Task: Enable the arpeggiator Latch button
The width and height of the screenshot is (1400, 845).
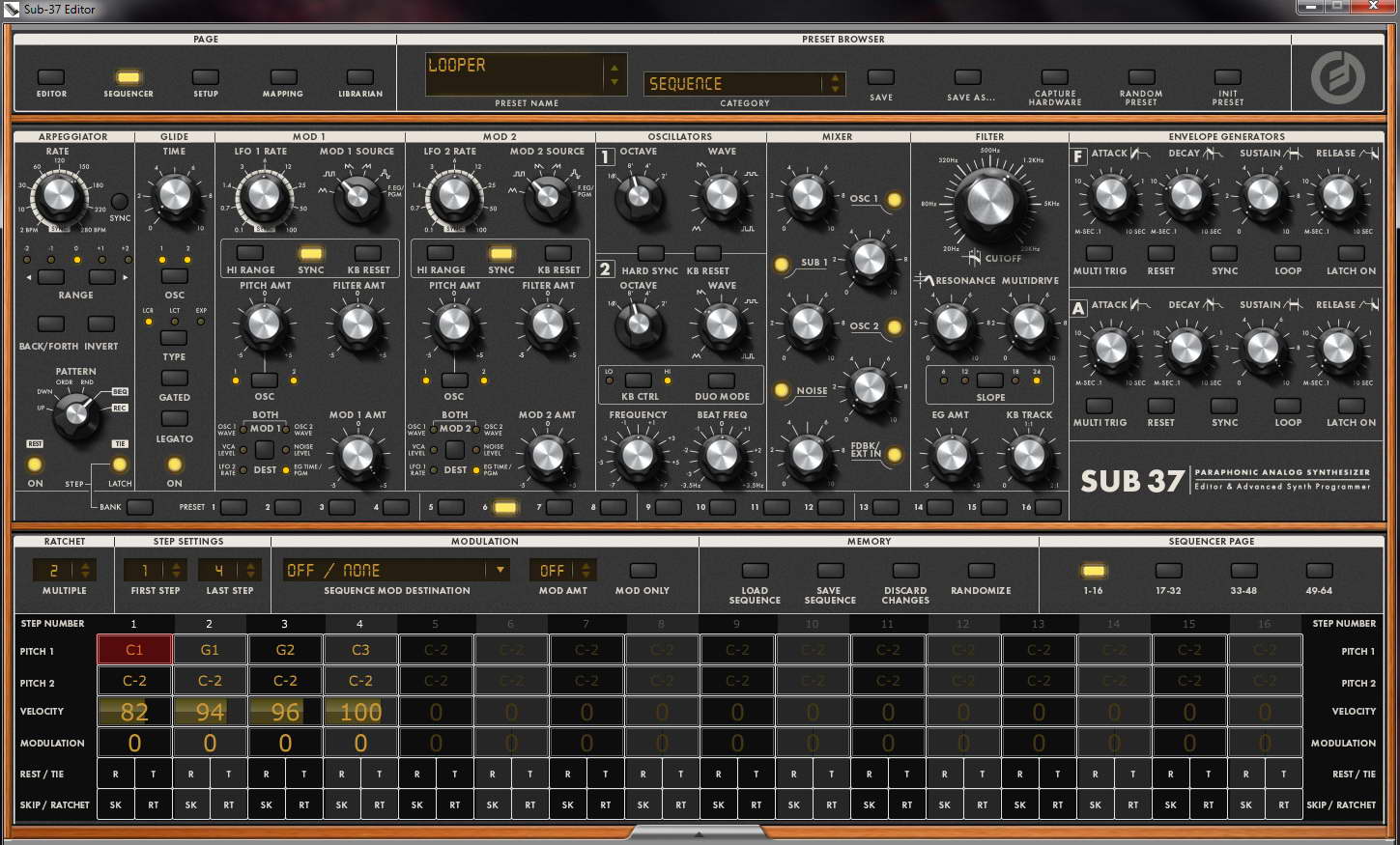Action: (x=120, y=465)
